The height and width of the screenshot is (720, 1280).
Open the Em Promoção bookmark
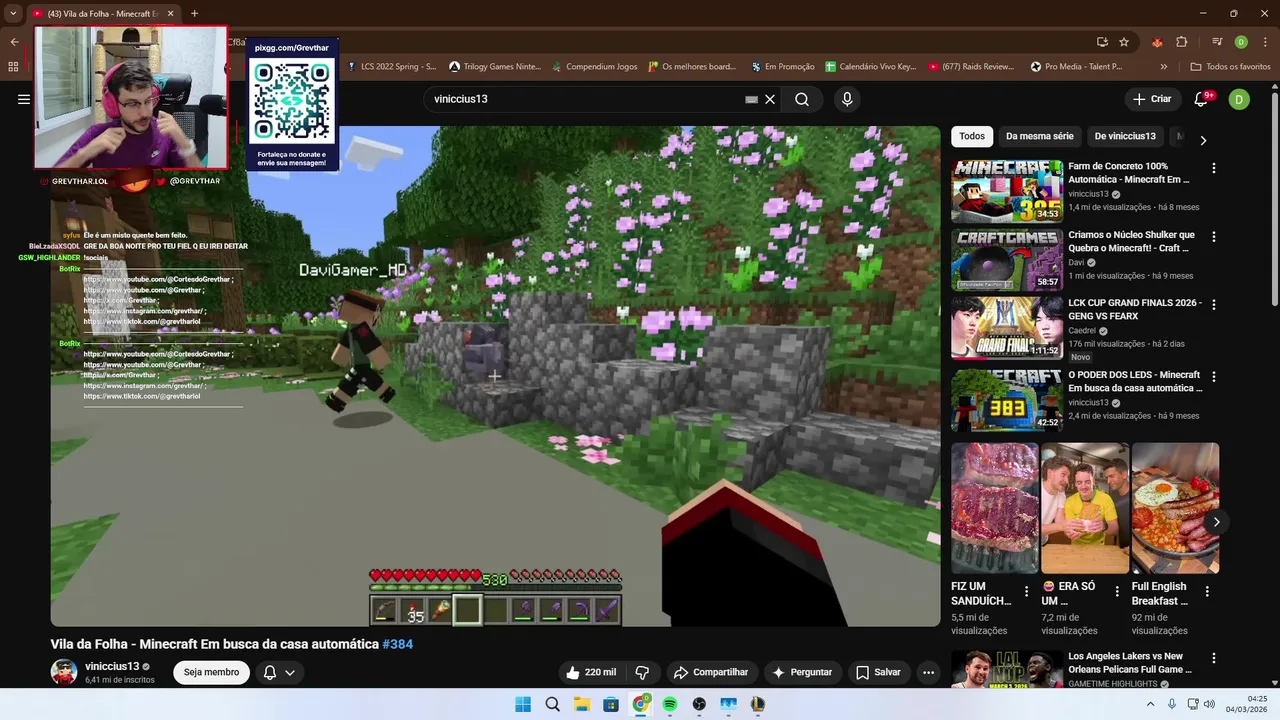tap(782, 67)
